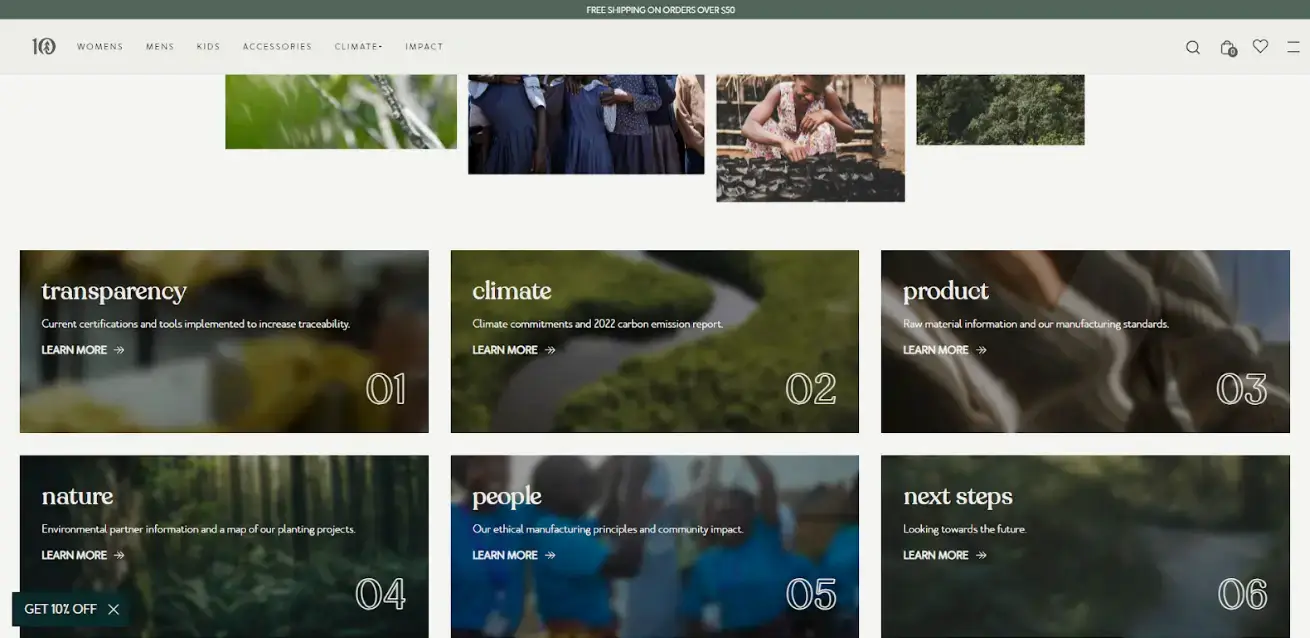Click the woman planting seedlings photo

(x=810, y=137)
